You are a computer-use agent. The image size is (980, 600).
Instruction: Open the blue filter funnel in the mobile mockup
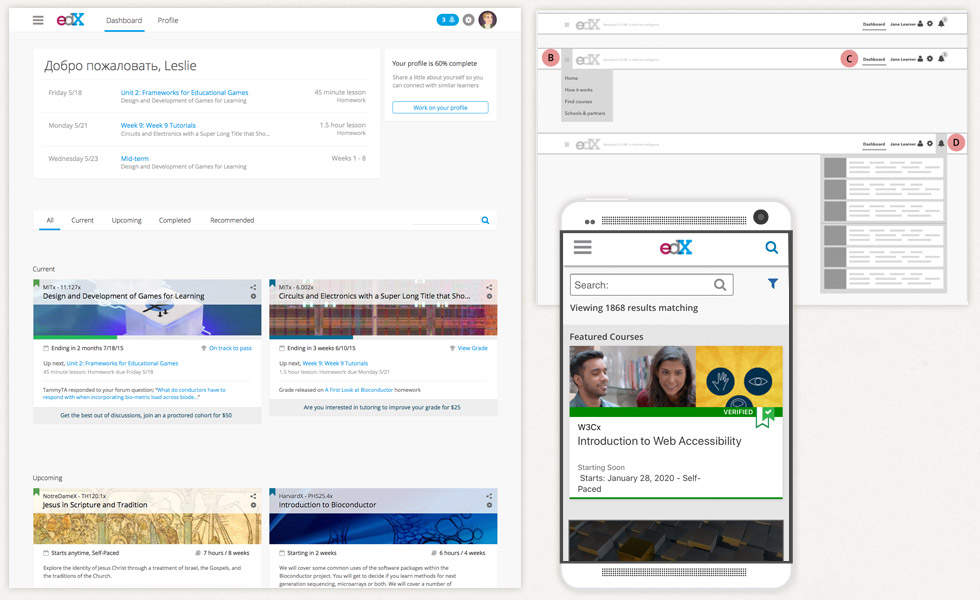pyautogui.click(x=773, y=284)
